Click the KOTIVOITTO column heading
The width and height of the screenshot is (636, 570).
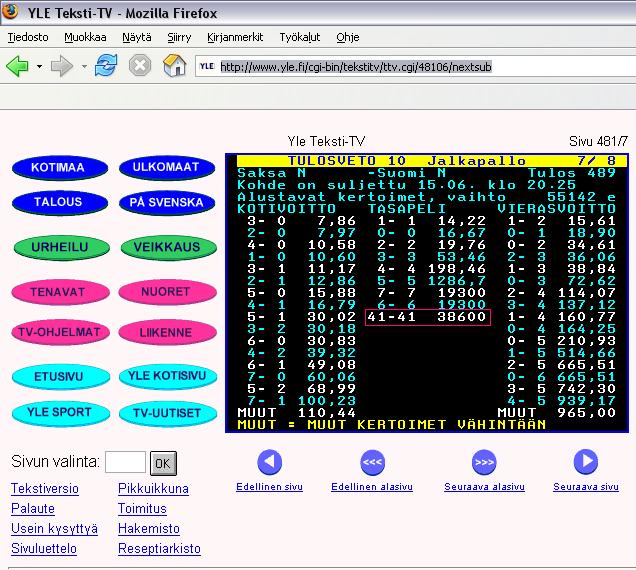point(287,209)
